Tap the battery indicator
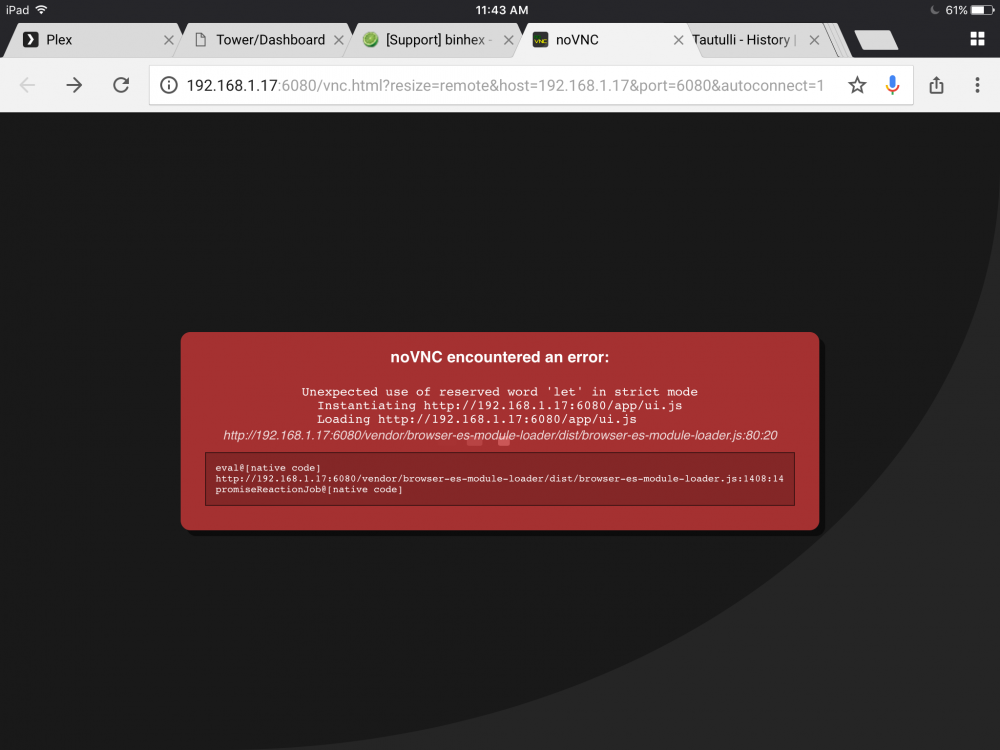1000x750 pixels. [982, 10]
